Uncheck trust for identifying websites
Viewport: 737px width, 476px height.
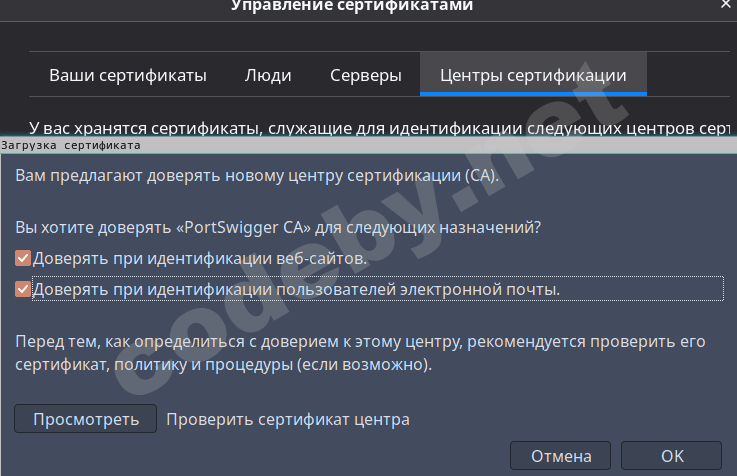click(23, 258)
